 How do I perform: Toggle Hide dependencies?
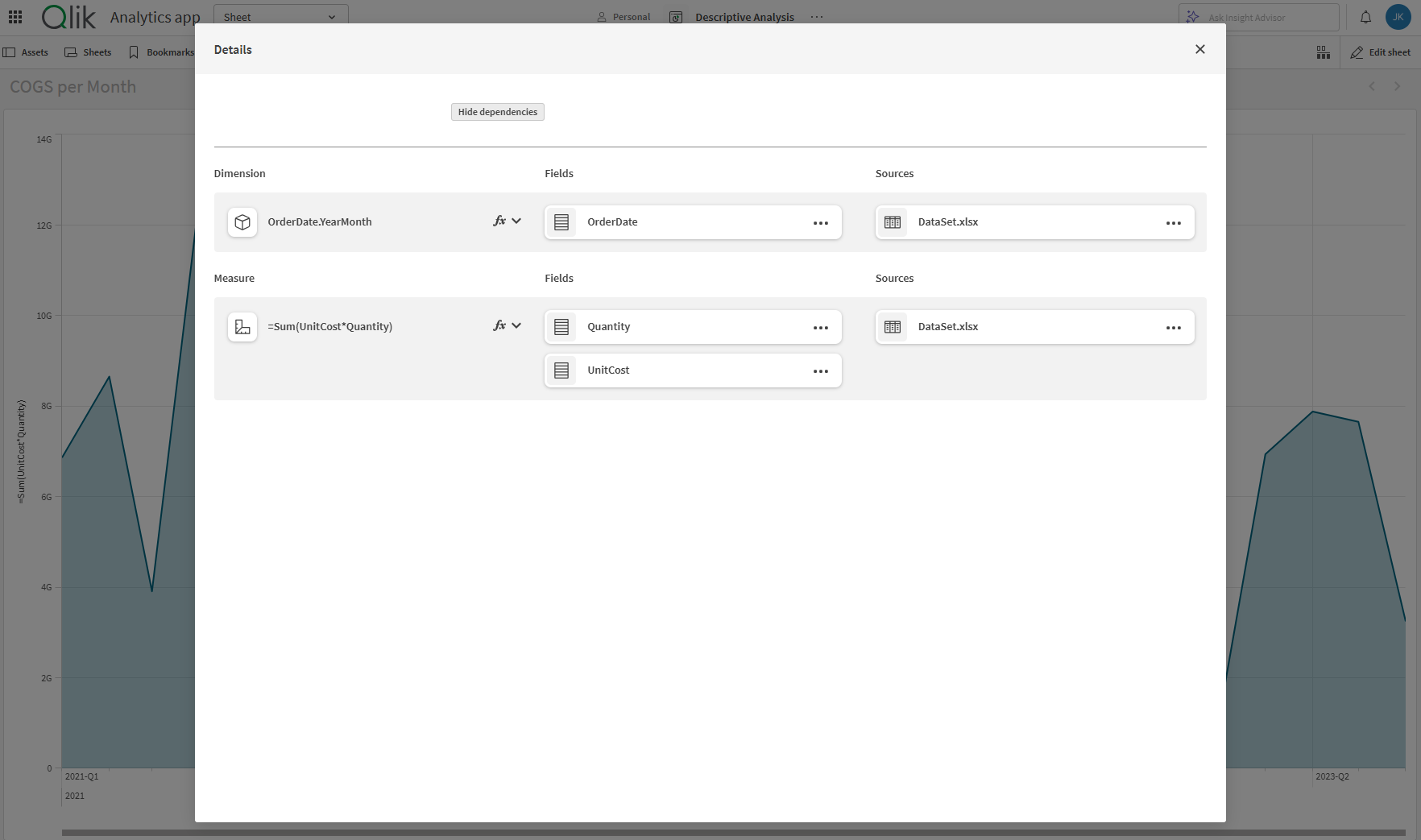tap(497, 112)
